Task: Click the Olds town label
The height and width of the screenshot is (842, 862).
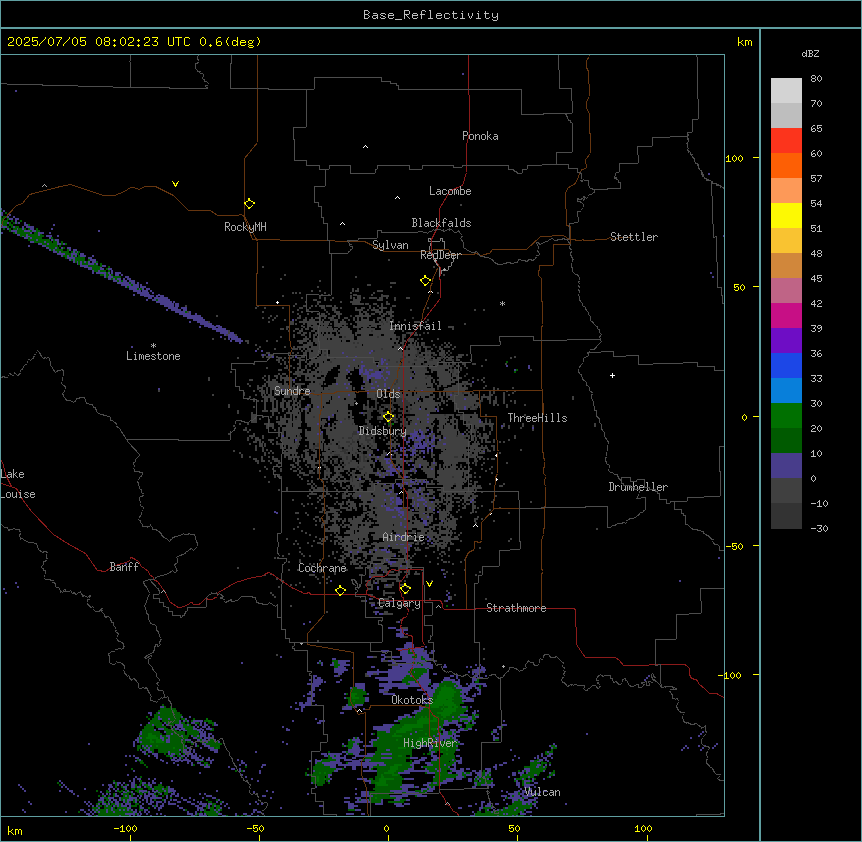Action: [x=388, y=394]
